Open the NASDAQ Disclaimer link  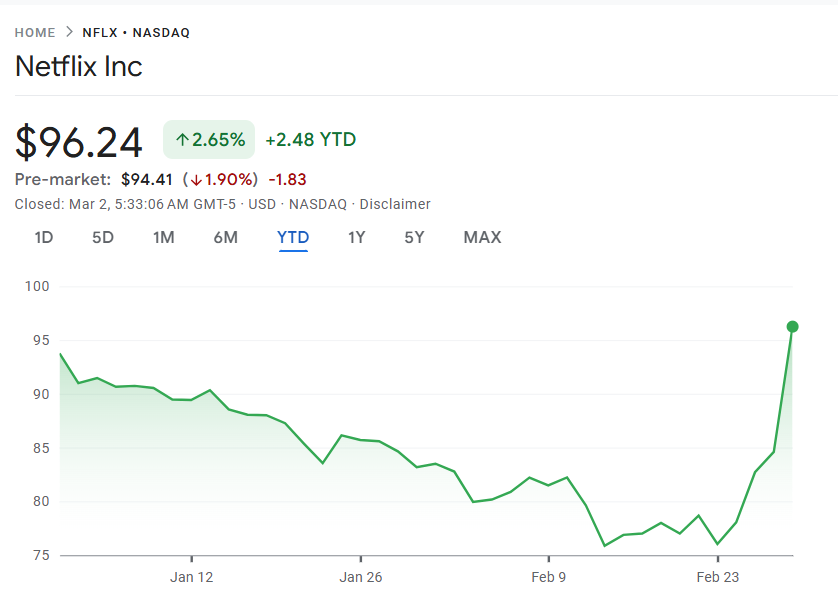(x=395, y=204)
